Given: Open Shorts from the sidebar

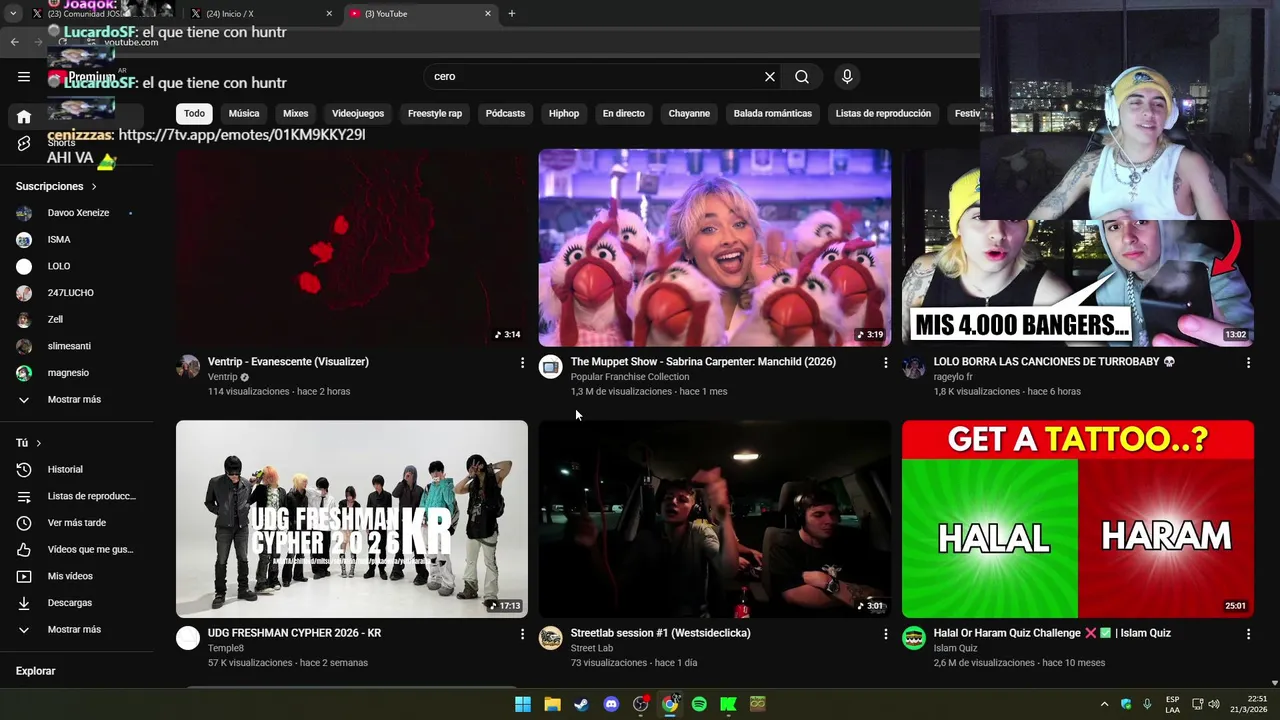Looking at the screenshot, I should point(24,143).
